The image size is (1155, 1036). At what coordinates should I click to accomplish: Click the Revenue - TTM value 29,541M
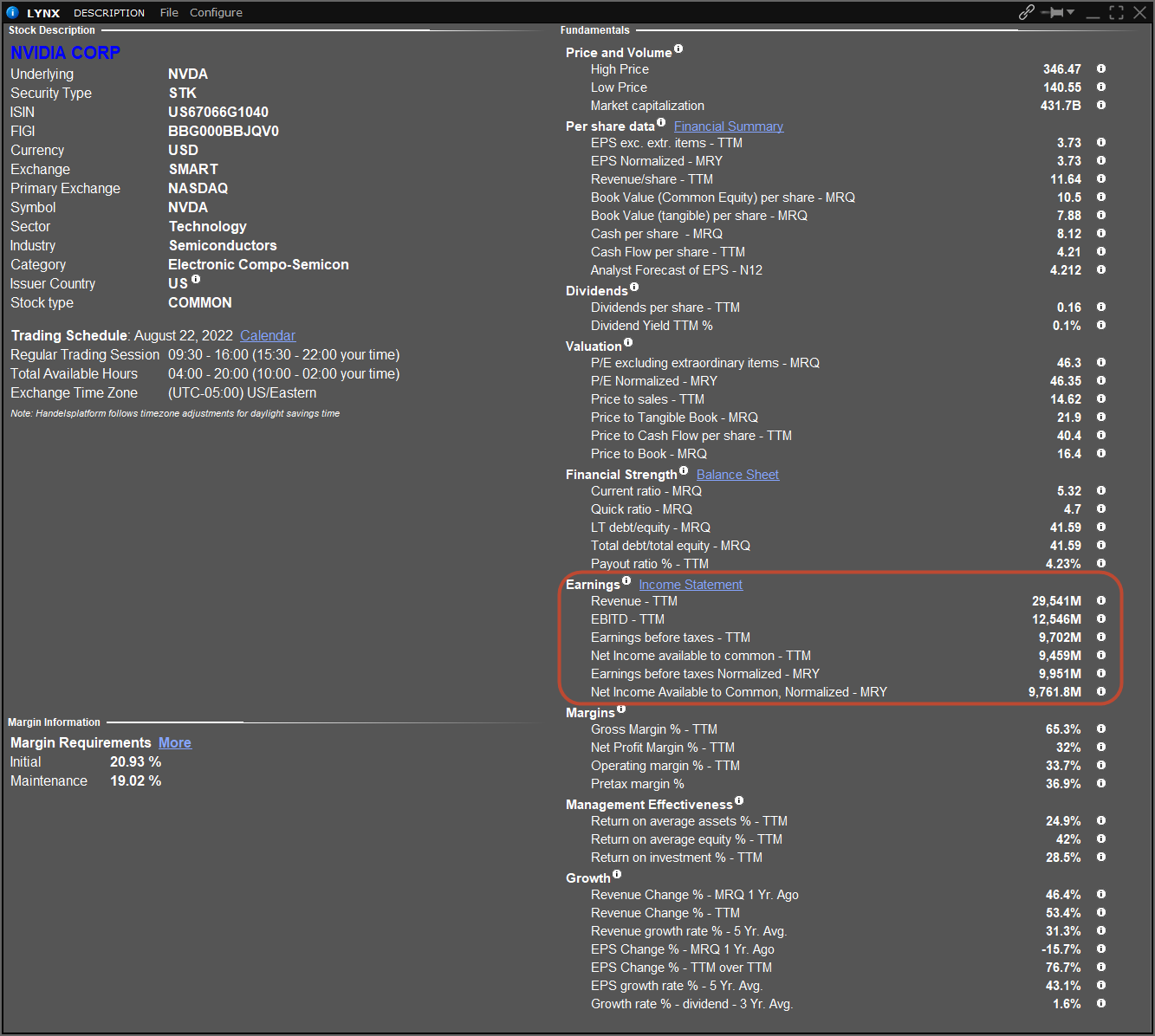[1056, 601]
